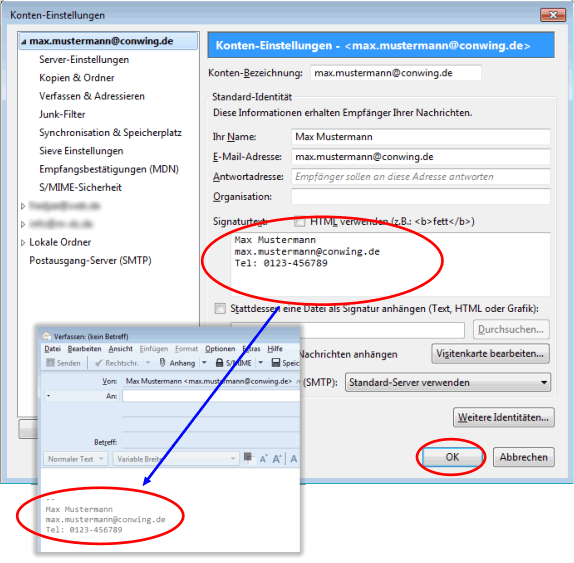
Task: Click the Konten-Bezeichnung input field
Action: pyautogui.click(x=396, y=73)
